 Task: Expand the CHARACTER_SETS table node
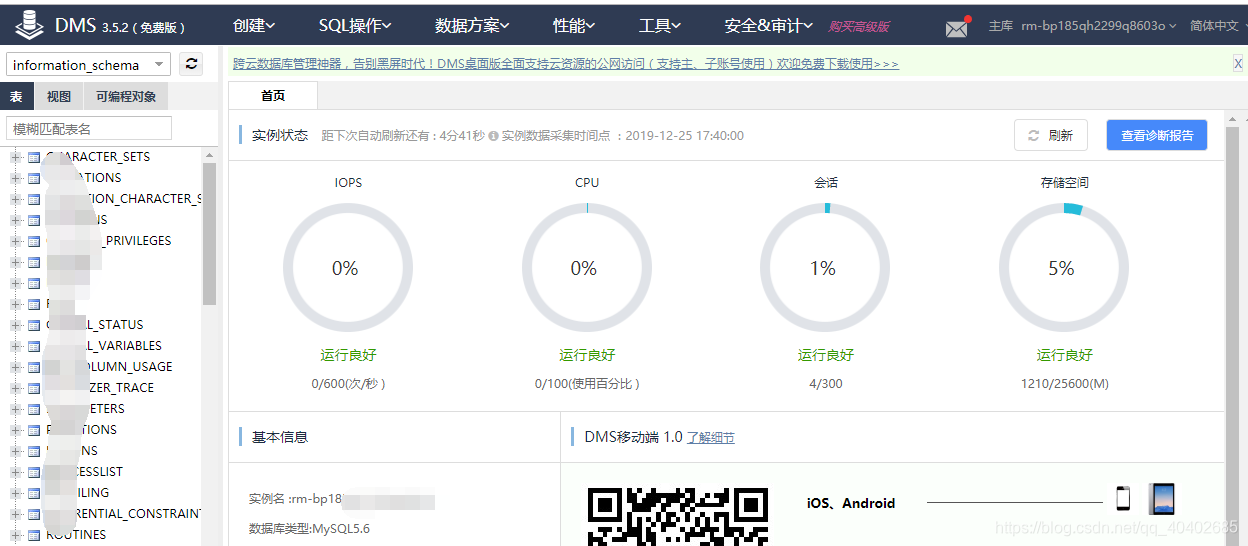pyautogui.click(x=15, y=157)
